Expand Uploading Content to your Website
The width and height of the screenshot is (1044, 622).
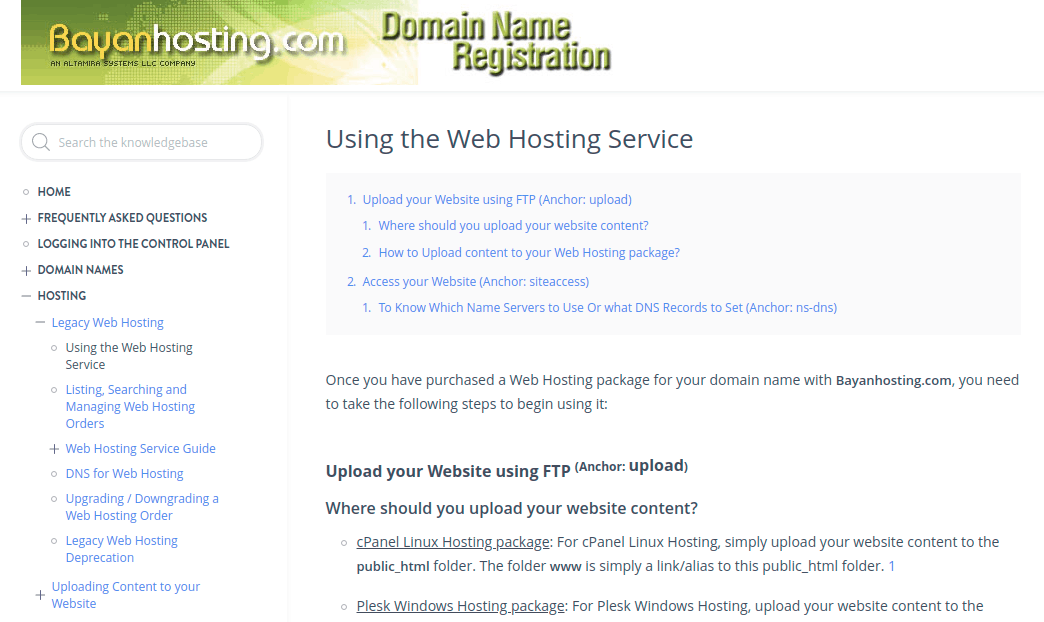(40, 595)
